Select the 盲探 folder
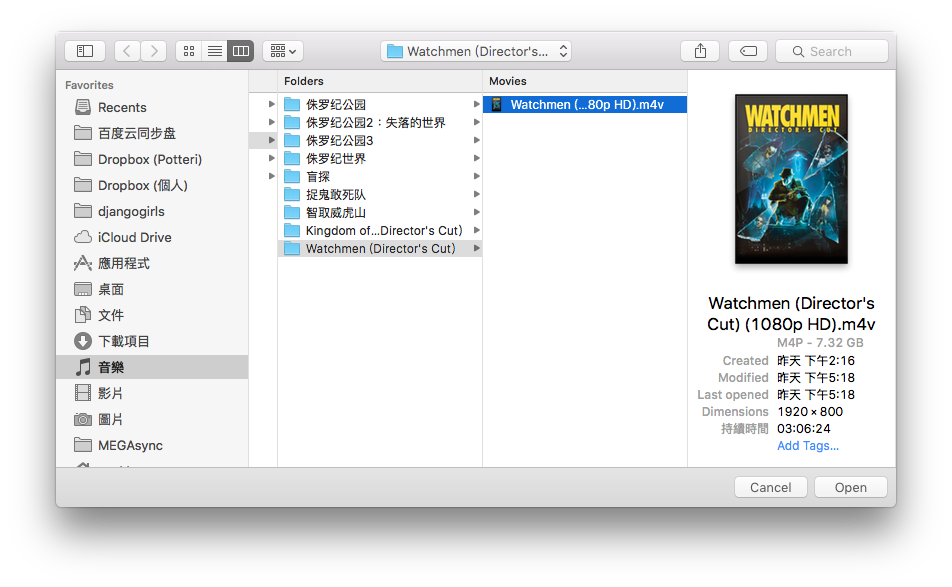 click(x=379, y=177)
